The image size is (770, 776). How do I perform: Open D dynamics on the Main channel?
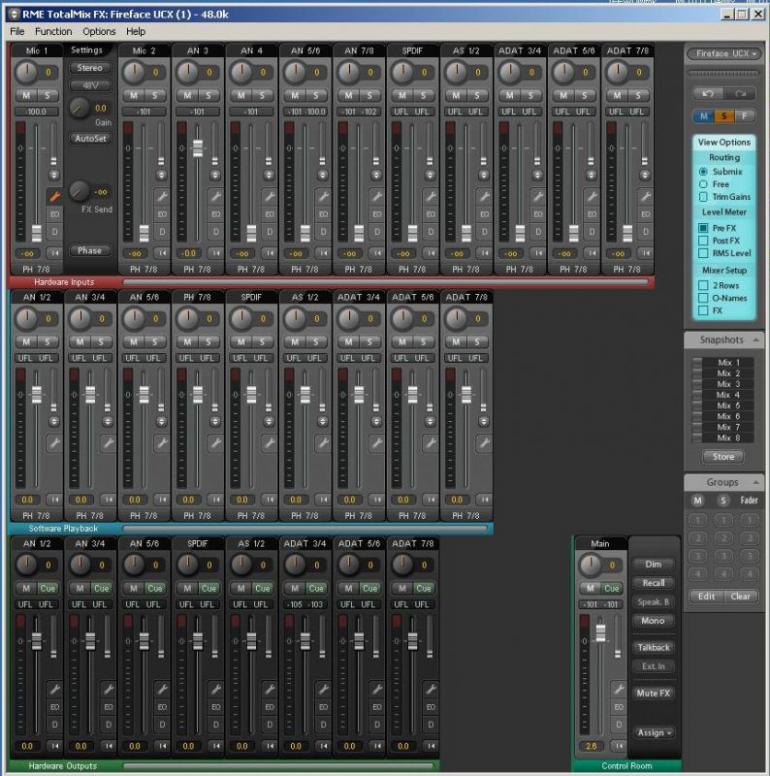[x=619, y=725]
